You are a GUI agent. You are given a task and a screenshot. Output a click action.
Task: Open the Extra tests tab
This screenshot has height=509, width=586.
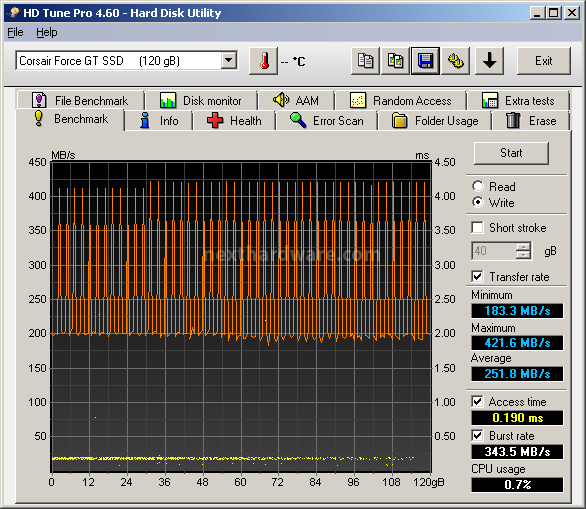coord(518,101)
